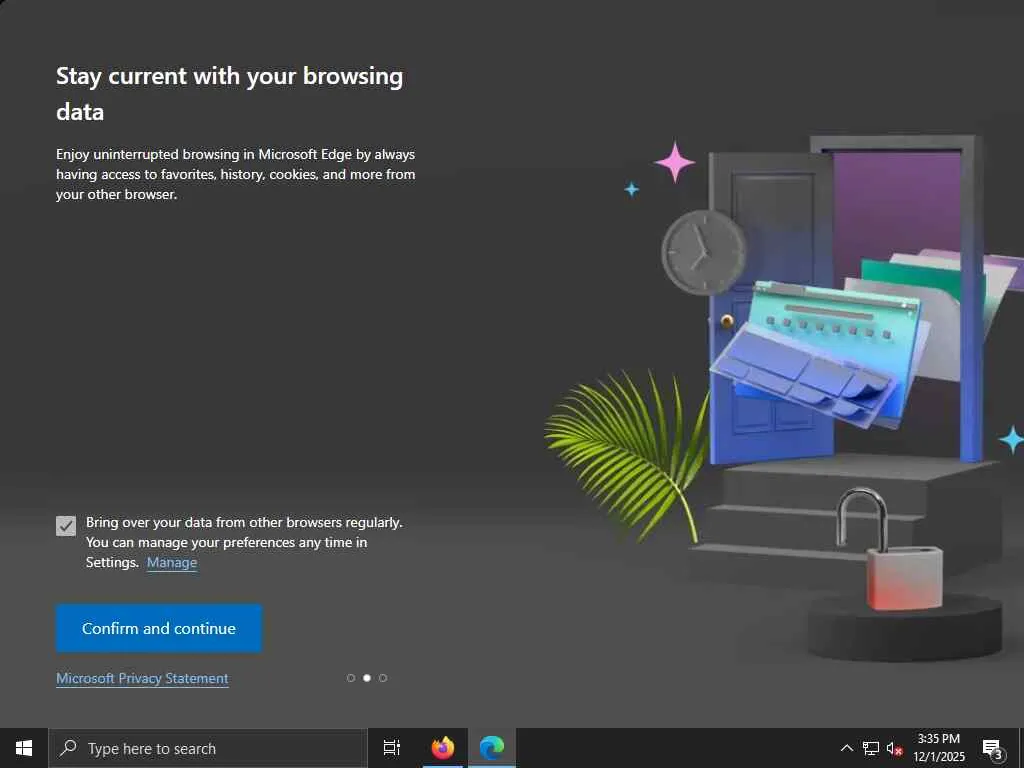This screenshot has width=1024, height=768.
Task: Click the search magnifier icon in taskbar
Action: (68, 748)
